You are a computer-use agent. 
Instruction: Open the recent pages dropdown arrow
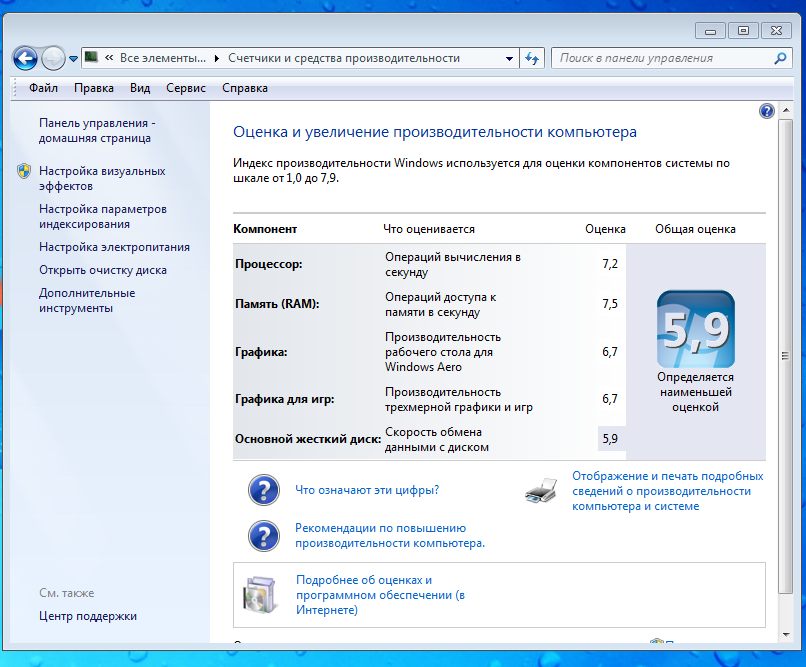point(73,59)
